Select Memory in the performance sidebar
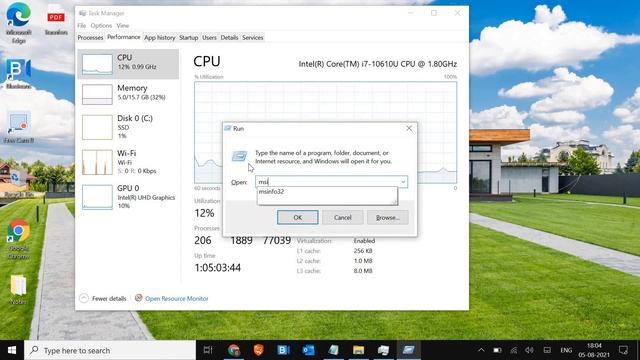Image resolution: width=640 pixels, height=360 pixels. [128, 94]
